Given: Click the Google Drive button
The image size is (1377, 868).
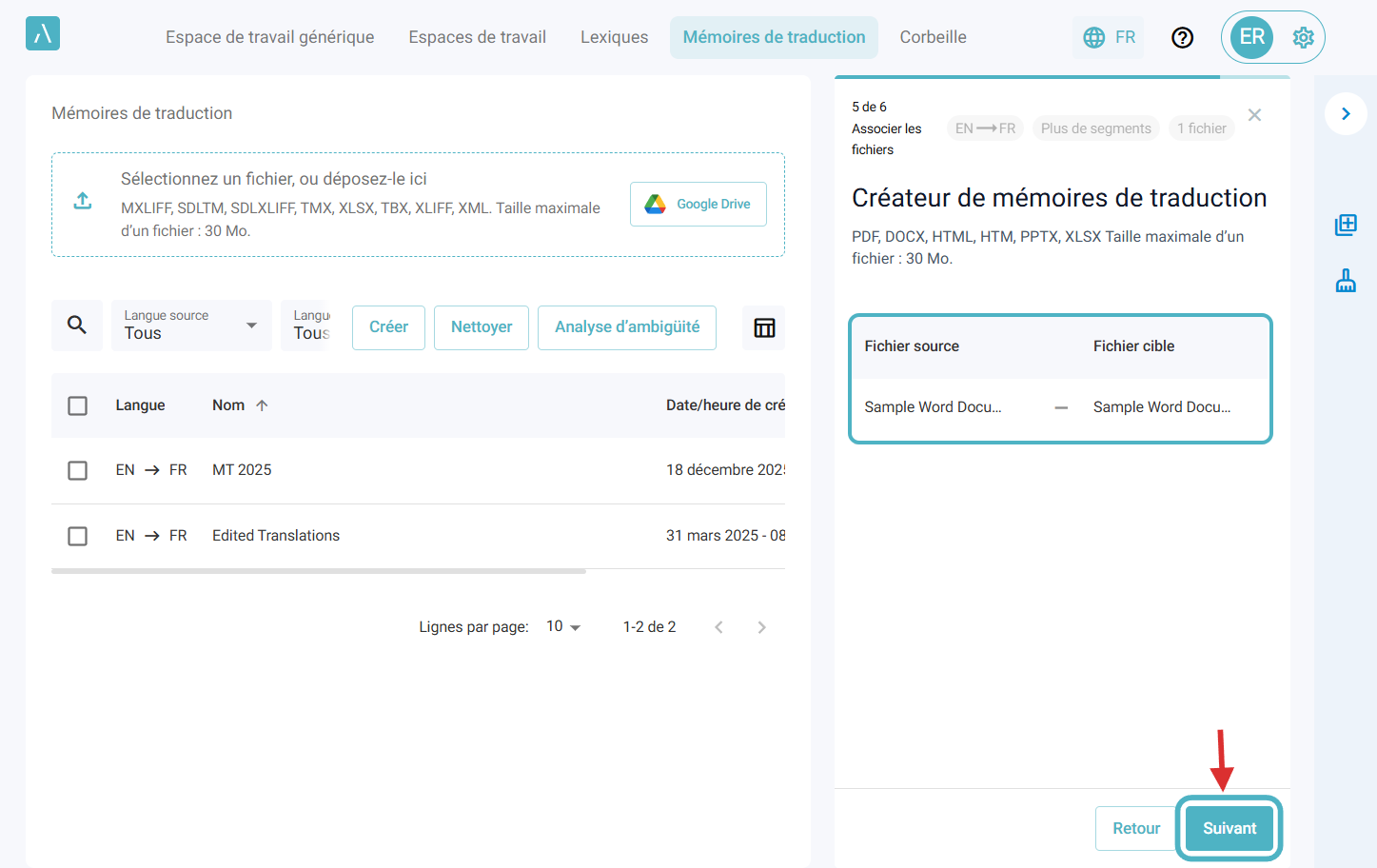Looking at the screenshot, I should click(698, 204).
